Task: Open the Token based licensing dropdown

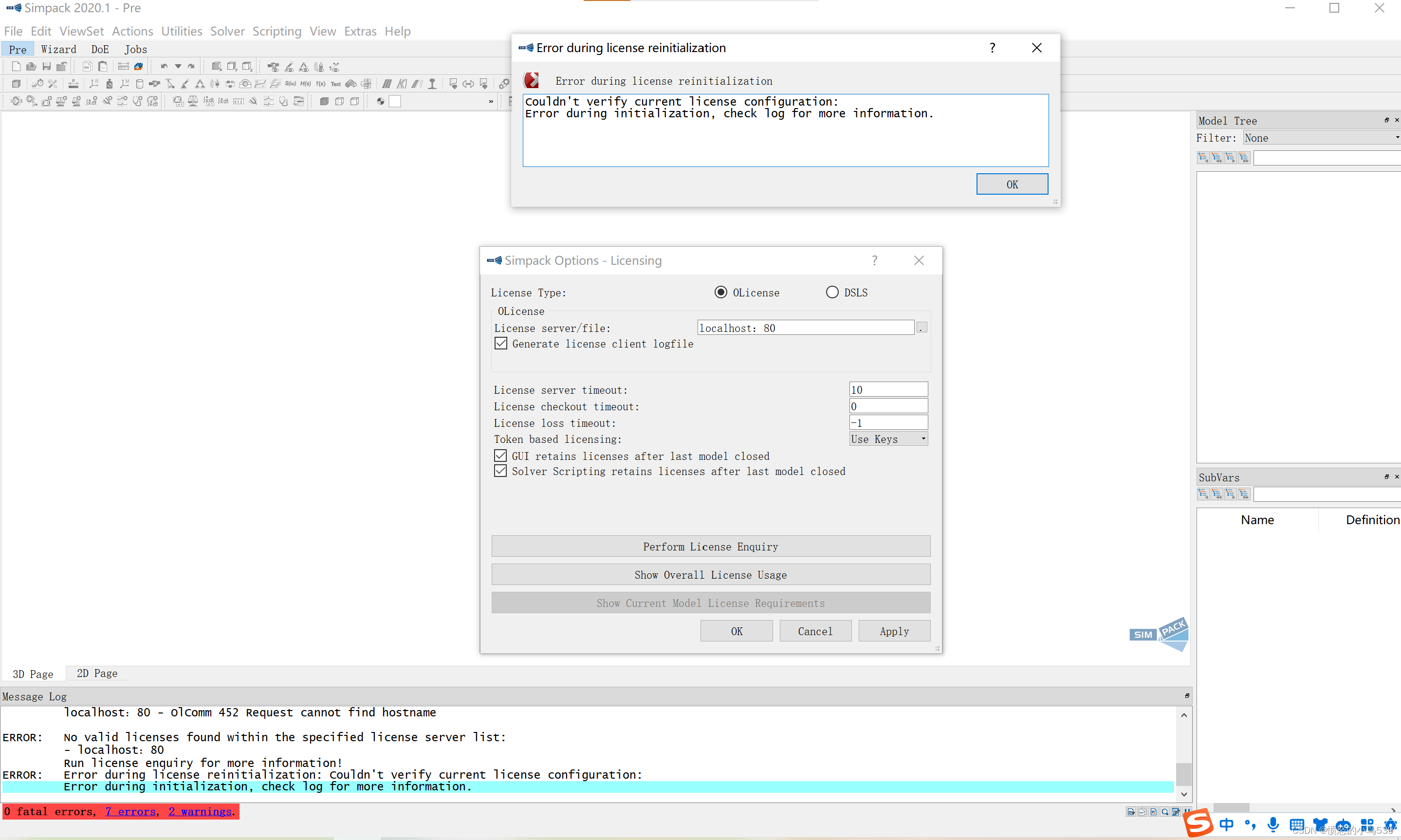Action: 887,438
